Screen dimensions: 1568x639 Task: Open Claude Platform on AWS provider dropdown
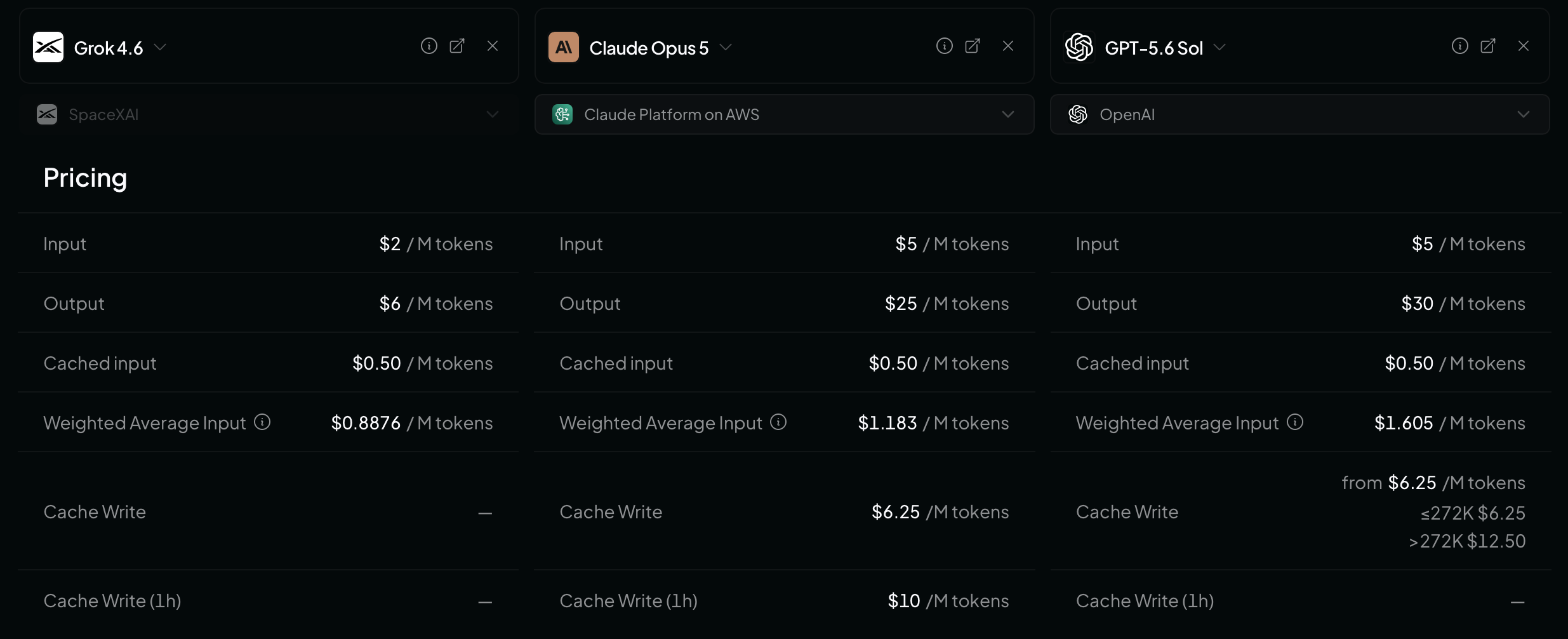point(785,114)
